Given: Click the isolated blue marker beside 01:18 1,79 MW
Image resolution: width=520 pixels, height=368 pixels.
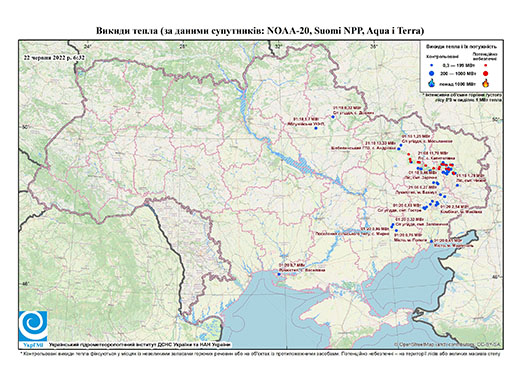Looking at the screenshot, I should click(x=457, y=185).
